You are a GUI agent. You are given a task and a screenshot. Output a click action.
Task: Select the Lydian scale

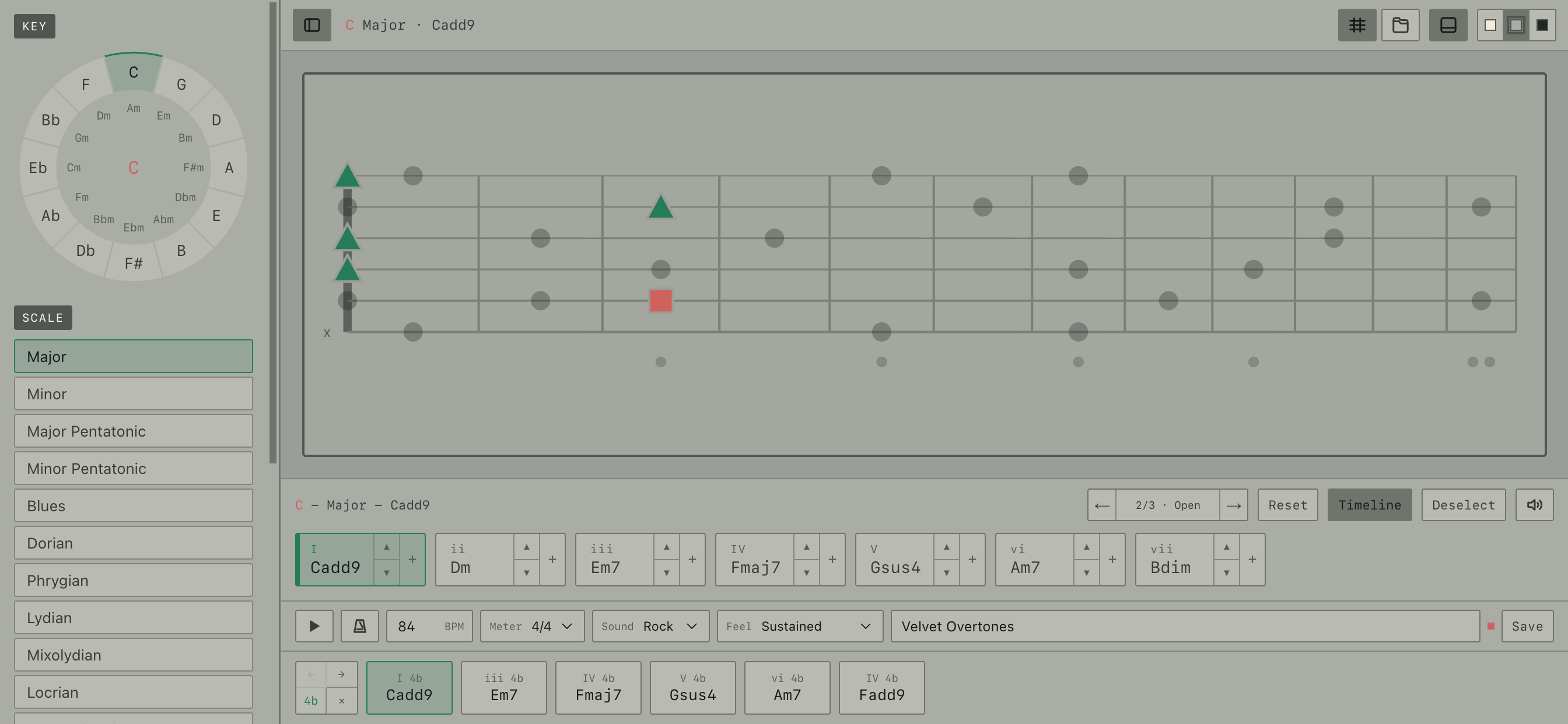(x=134, y=617)
